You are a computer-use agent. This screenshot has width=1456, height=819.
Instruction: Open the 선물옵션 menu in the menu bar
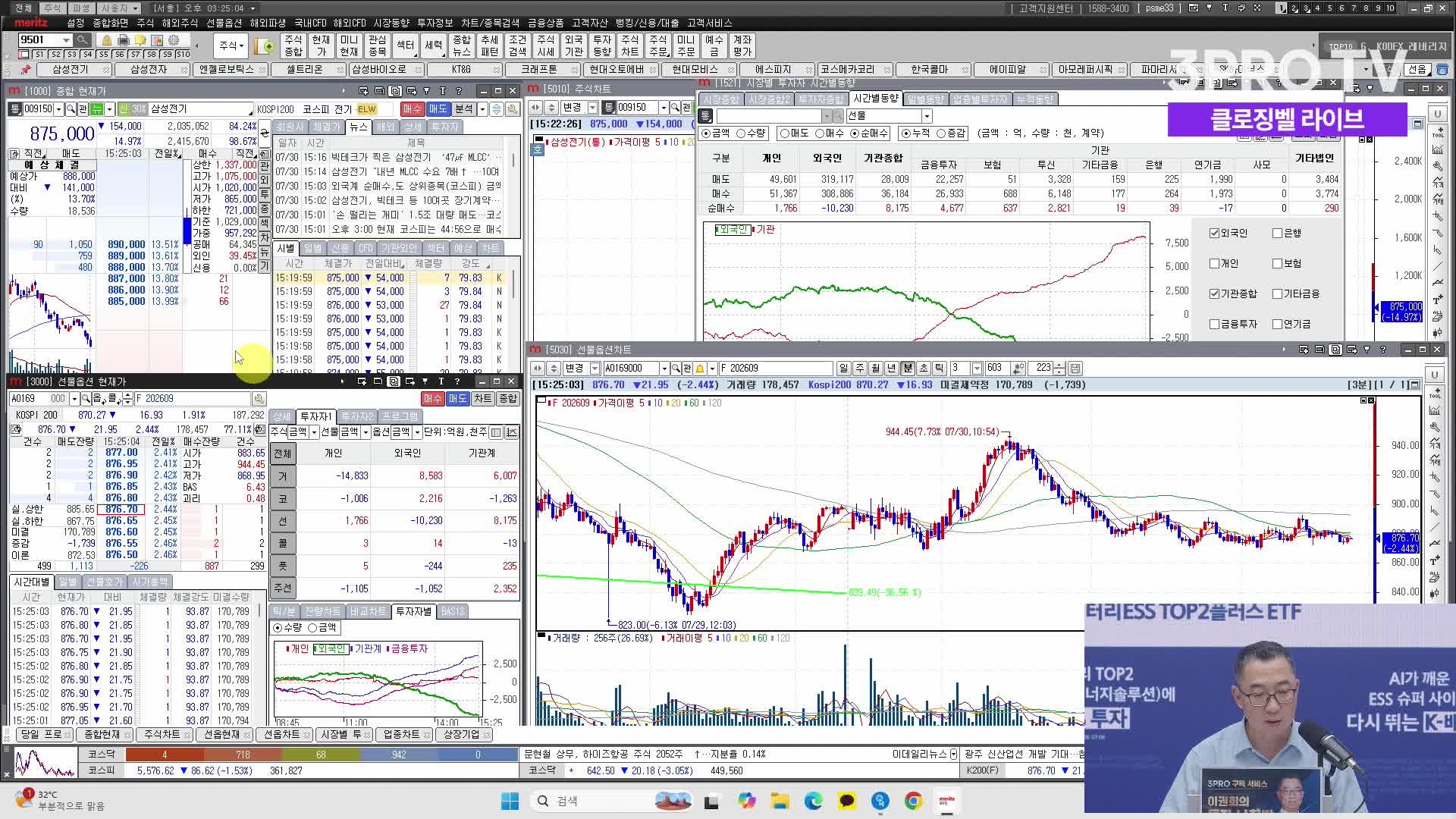coord(224,24)
